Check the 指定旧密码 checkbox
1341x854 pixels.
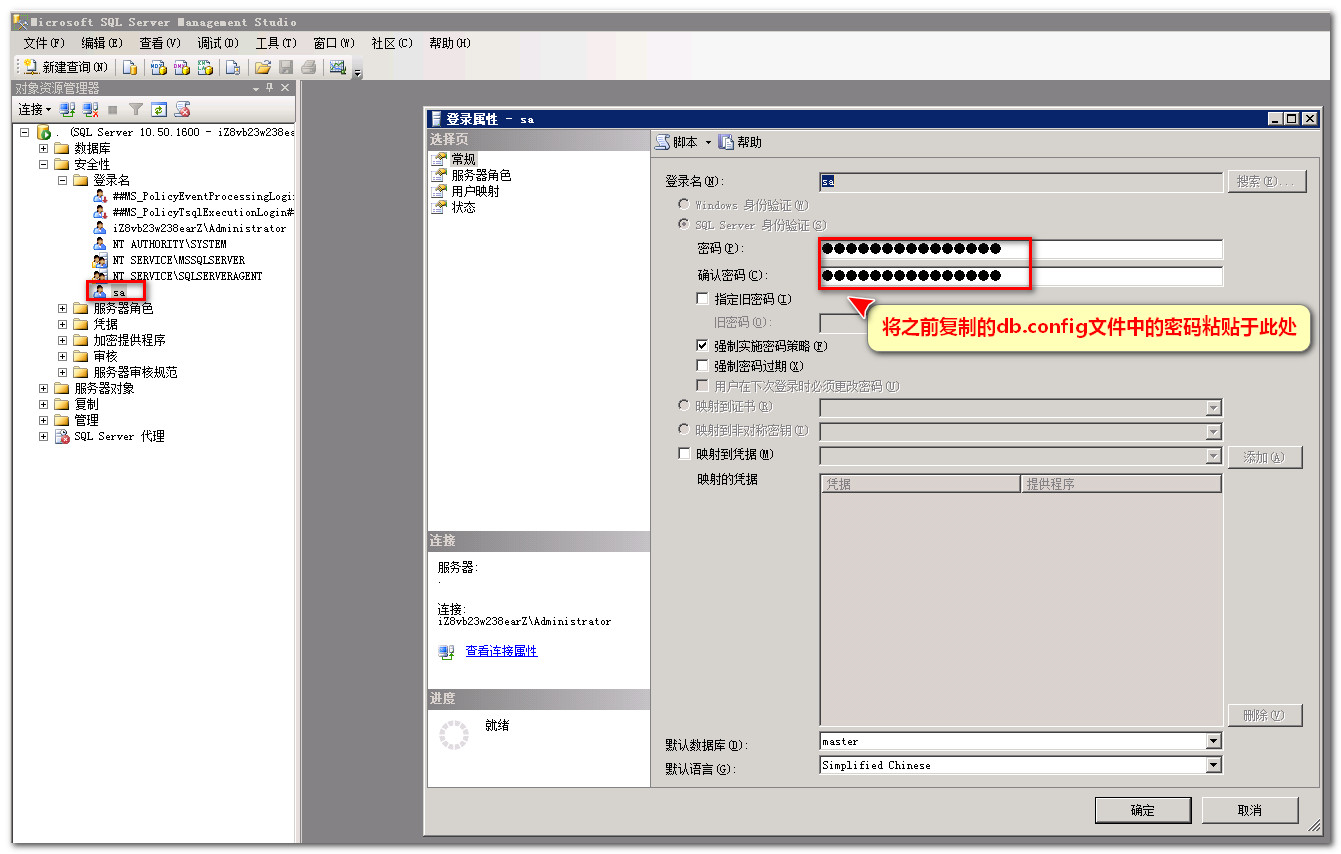pos(702,298)
